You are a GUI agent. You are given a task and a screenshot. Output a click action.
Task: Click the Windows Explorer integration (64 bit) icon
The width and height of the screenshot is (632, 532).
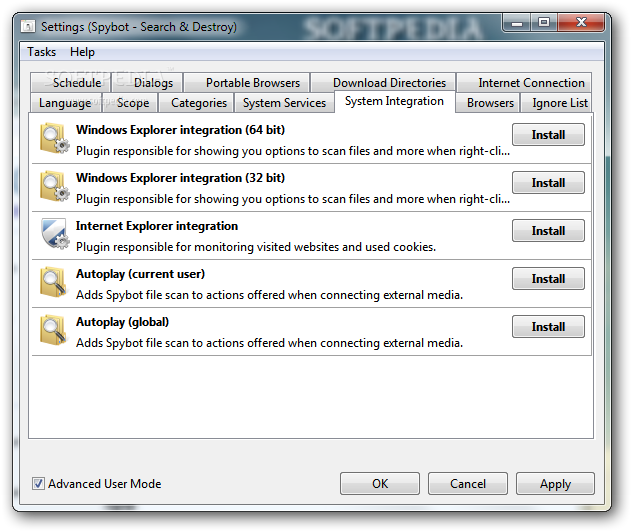point(54,138)
